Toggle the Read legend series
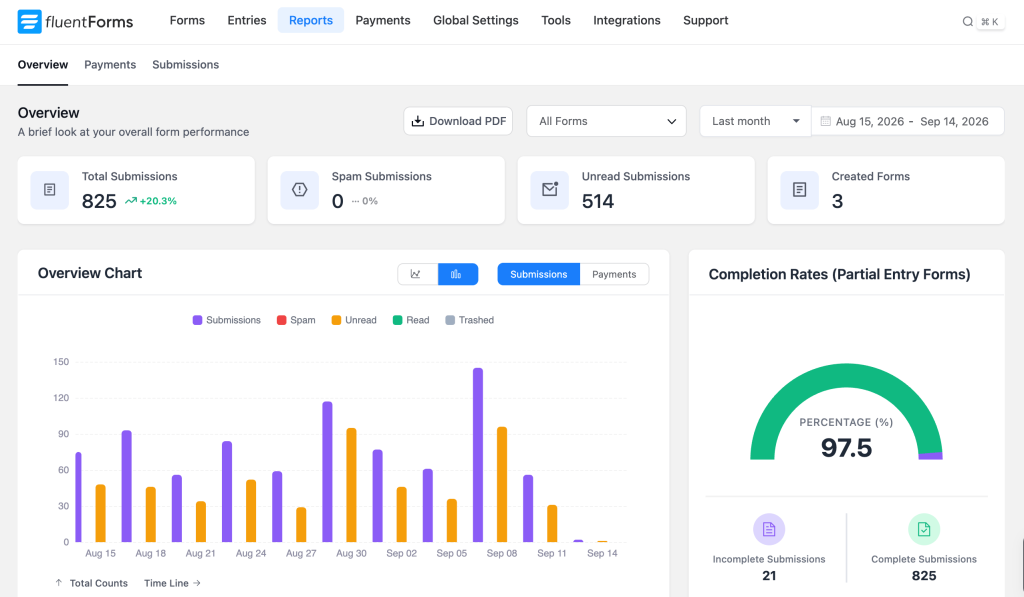 coord(411,320)
